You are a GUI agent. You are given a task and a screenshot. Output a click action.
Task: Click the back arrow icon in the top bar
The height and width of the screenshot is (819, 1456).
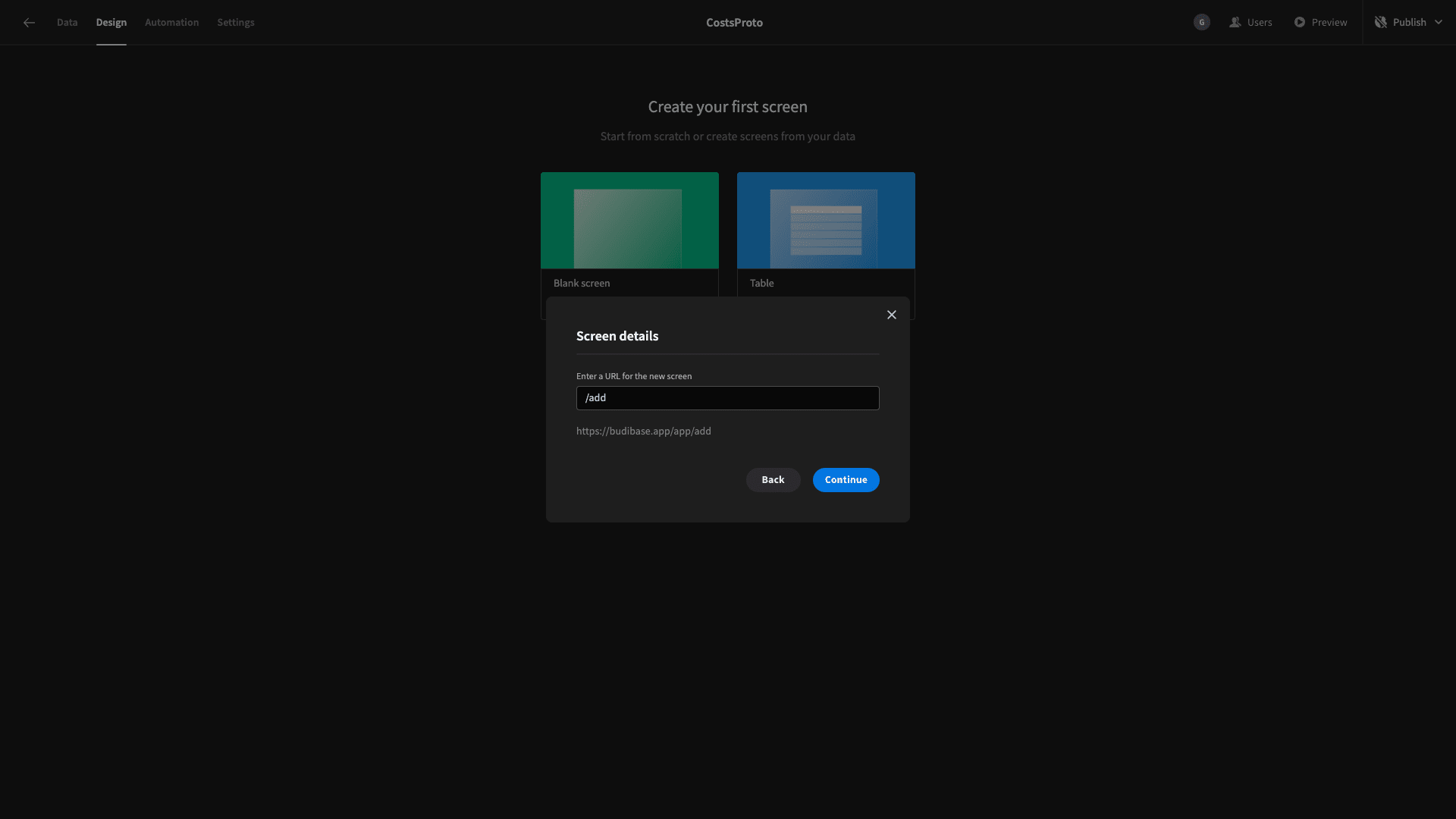[29, 23]
